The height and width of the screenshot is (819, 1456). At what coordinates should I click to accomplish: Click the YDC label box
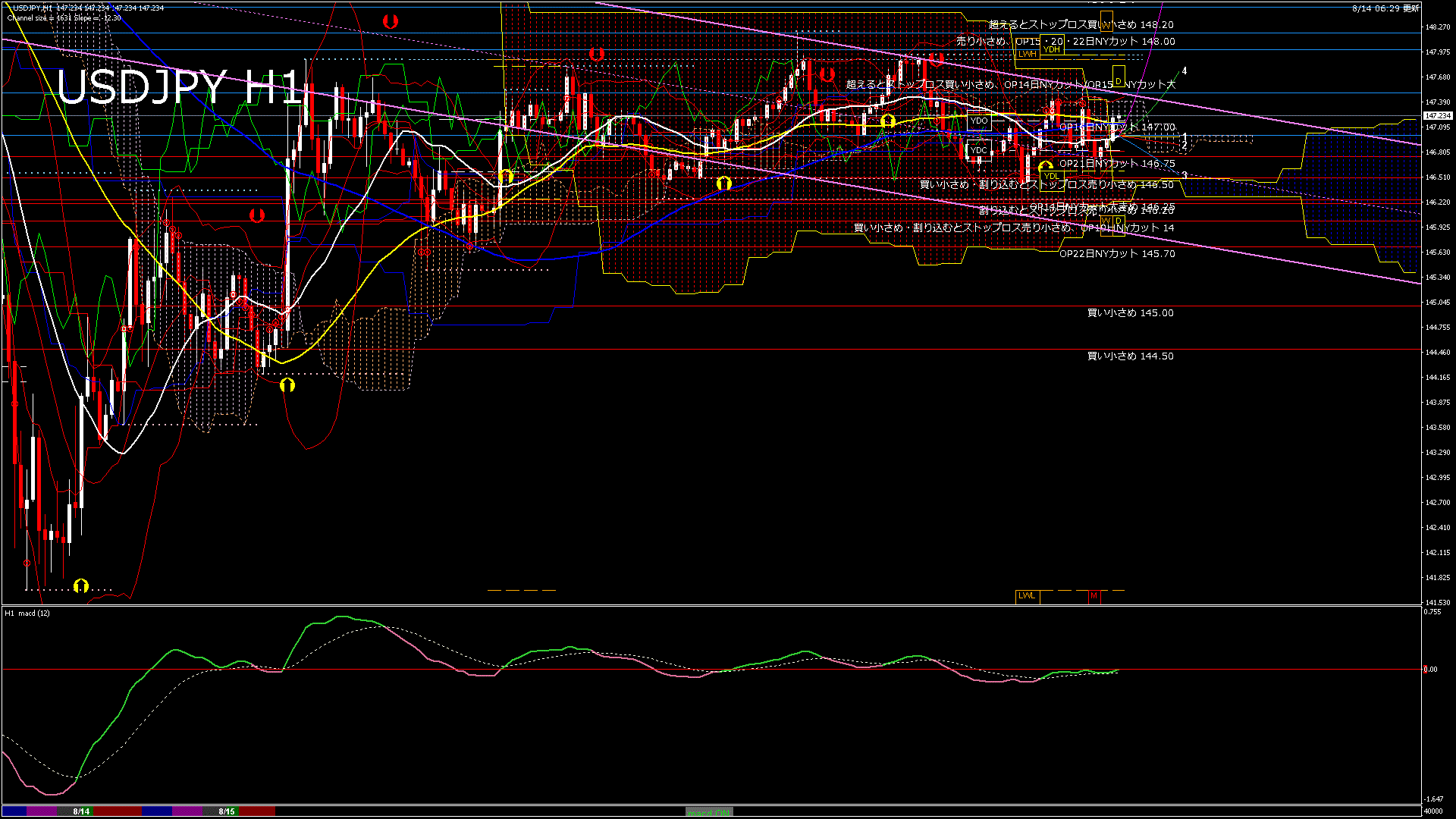coord(979,150)
